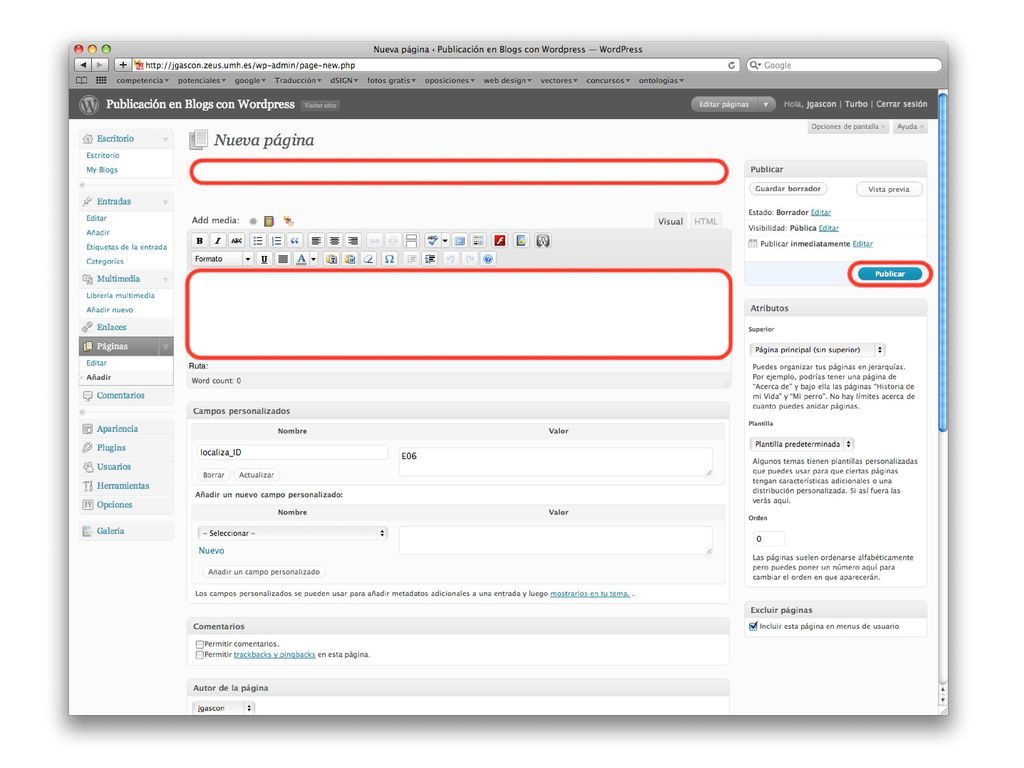Select text color with the A button
1024x768 pixels.
(301, 259)
